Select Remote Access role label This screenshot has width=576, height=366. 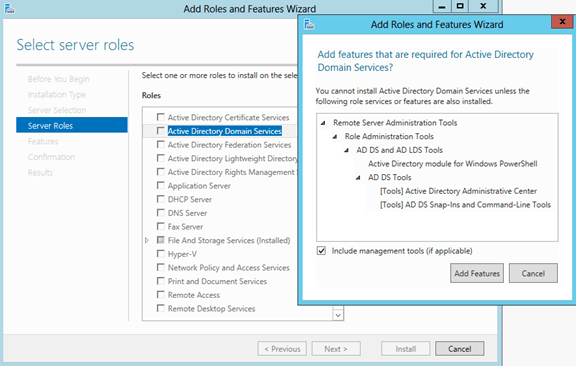point(194,295)
